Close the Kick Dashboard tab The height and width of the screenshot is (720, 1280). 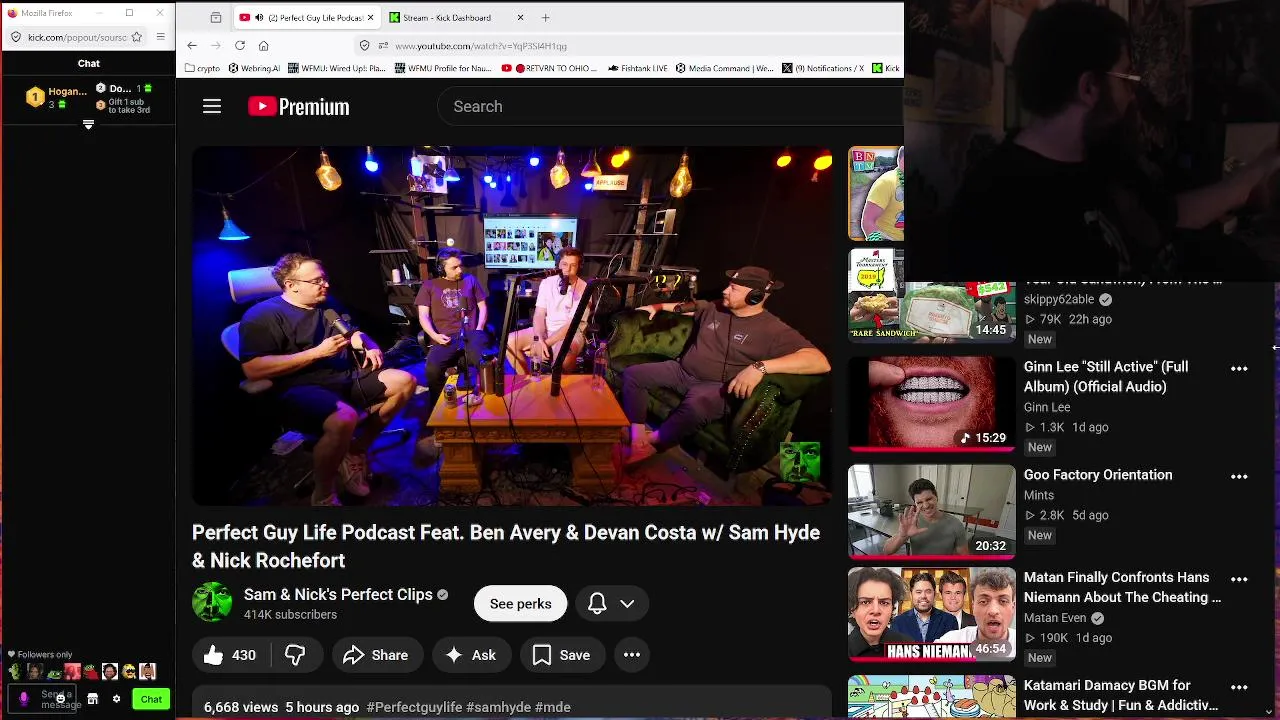tap(520, 17)
